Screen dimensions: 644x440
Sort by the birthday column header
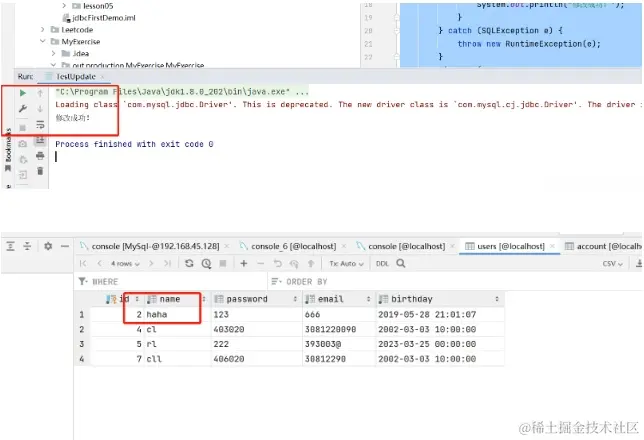tap(439, 299)
